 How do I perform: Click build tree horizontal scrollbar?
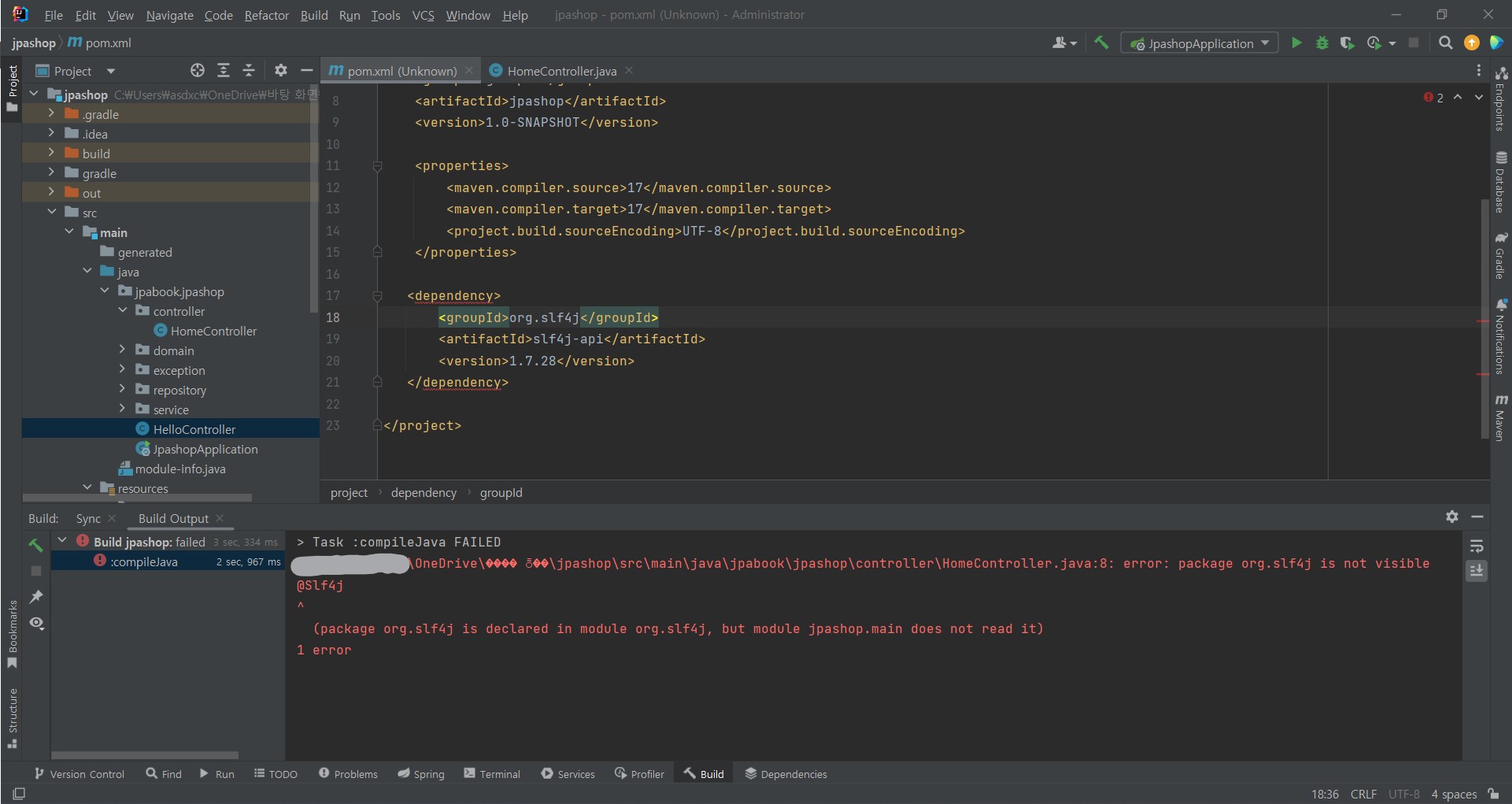145,755
